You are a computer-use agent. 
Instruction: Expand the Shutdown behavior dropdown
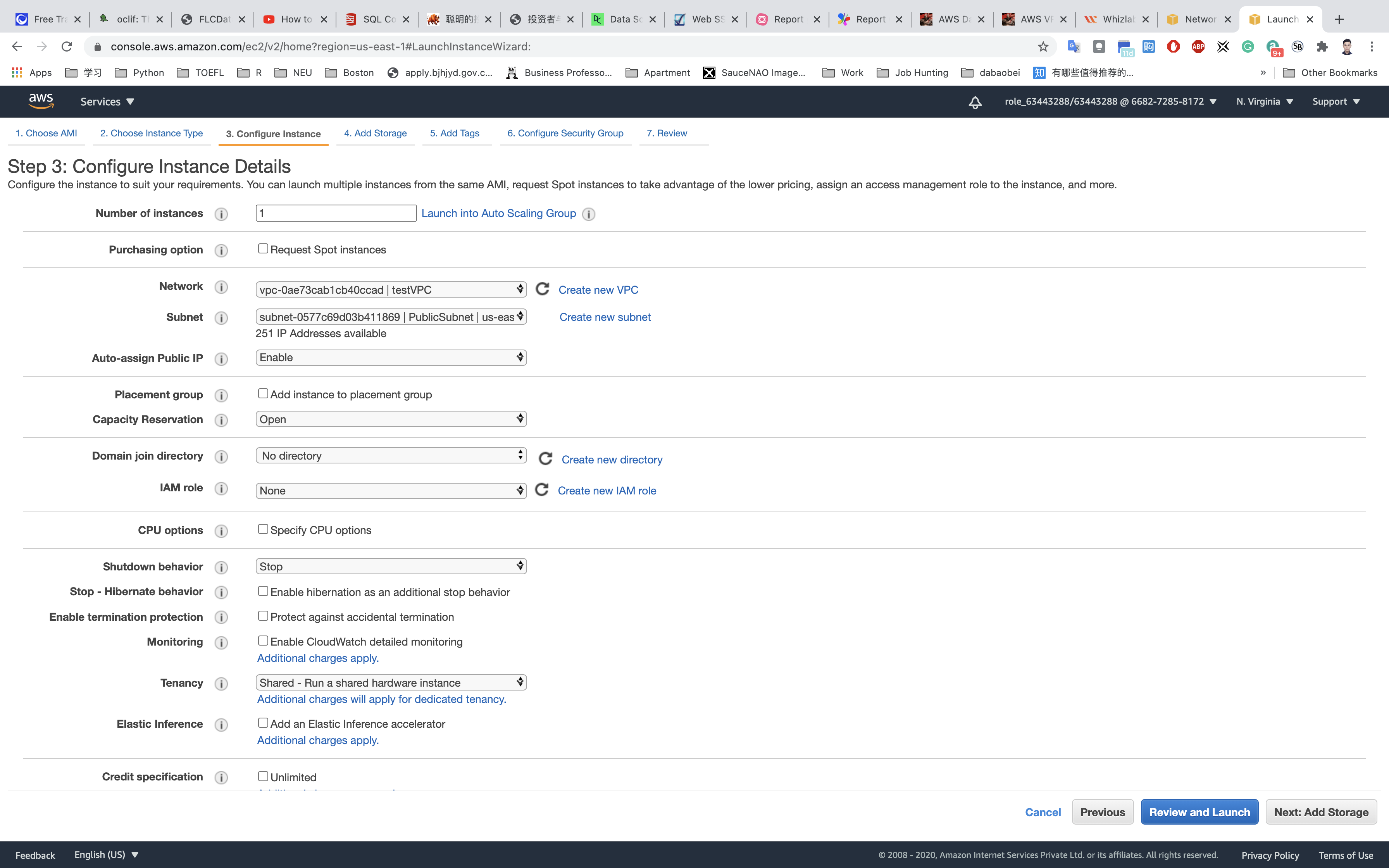click(x=391, y=567)
